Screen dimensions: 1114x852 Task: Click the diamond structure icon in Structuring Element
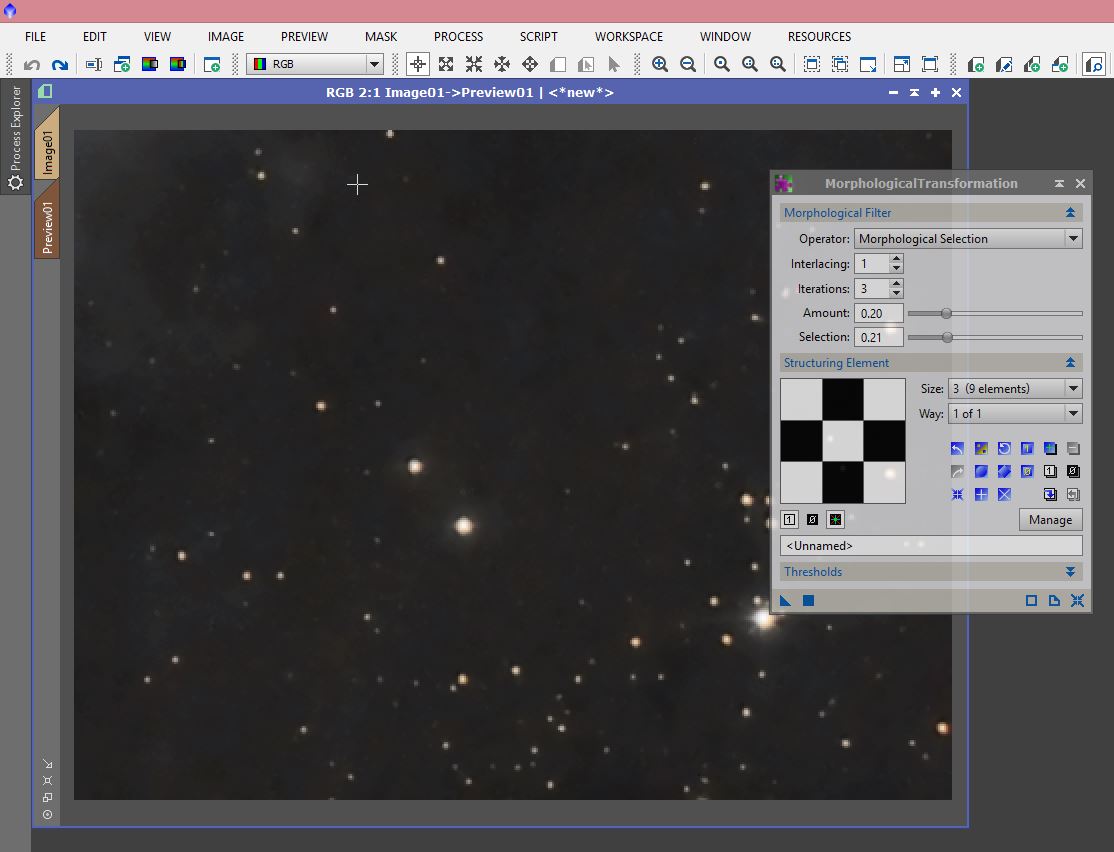tap(1004, 471)
